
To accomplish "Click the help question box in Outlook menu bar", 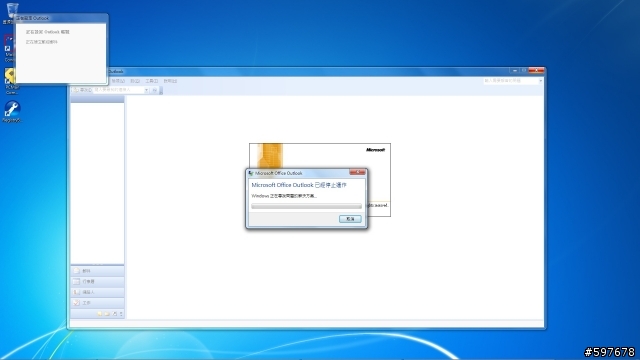I will click(x=511, y=81).
